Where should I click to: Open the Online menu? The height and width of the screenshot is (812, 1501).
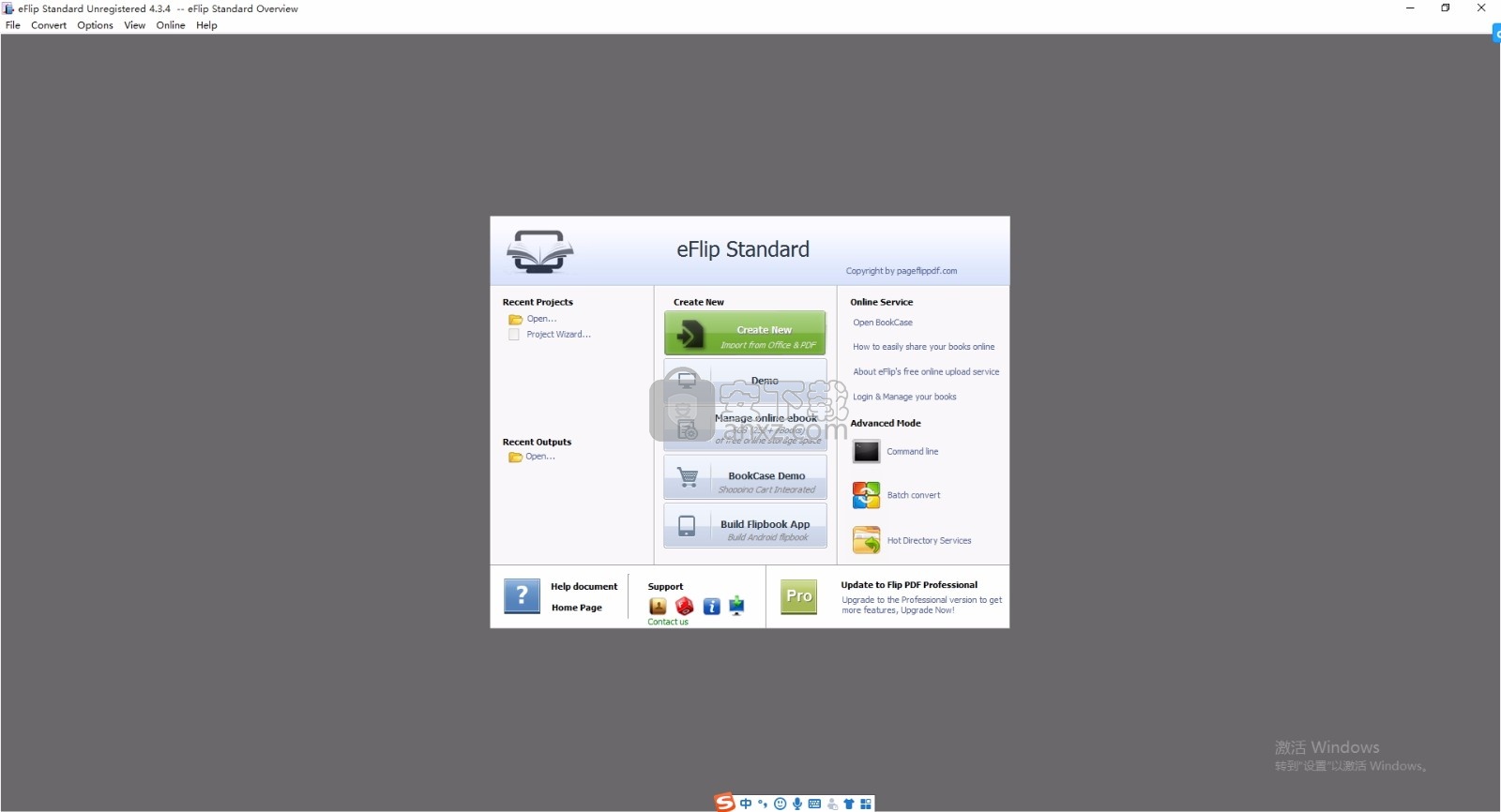pos(171,25)
